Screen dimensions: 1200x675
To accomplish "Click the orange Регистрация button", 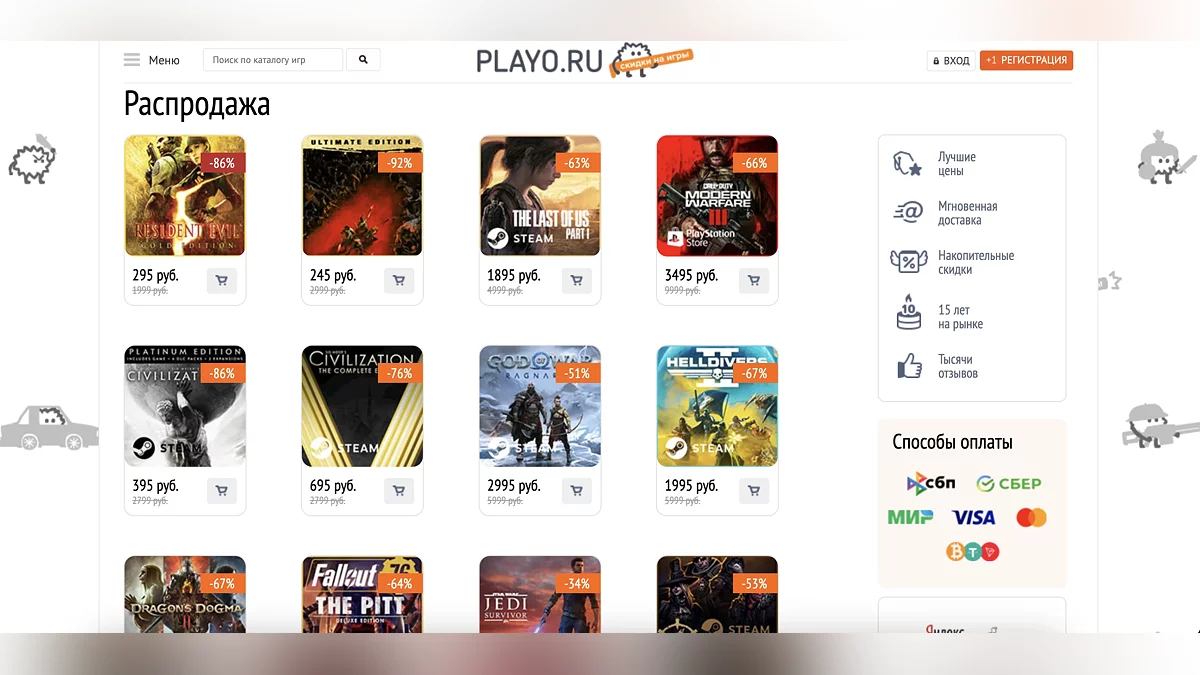I will (1026, 61).
